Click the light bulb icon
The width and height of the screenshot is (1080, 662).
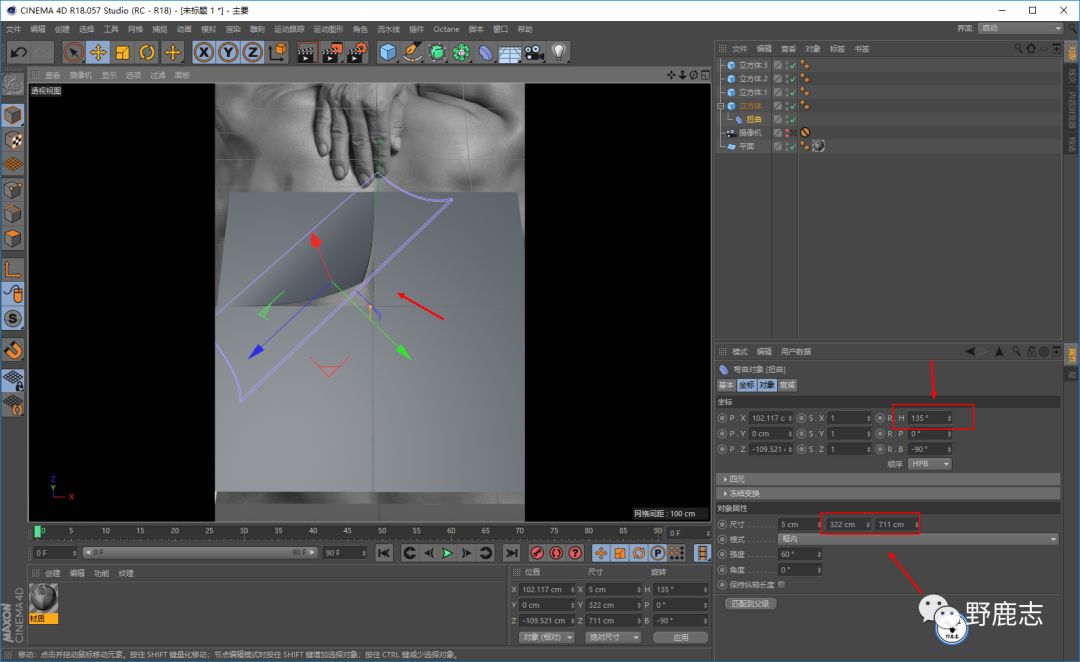click(559, 52)
